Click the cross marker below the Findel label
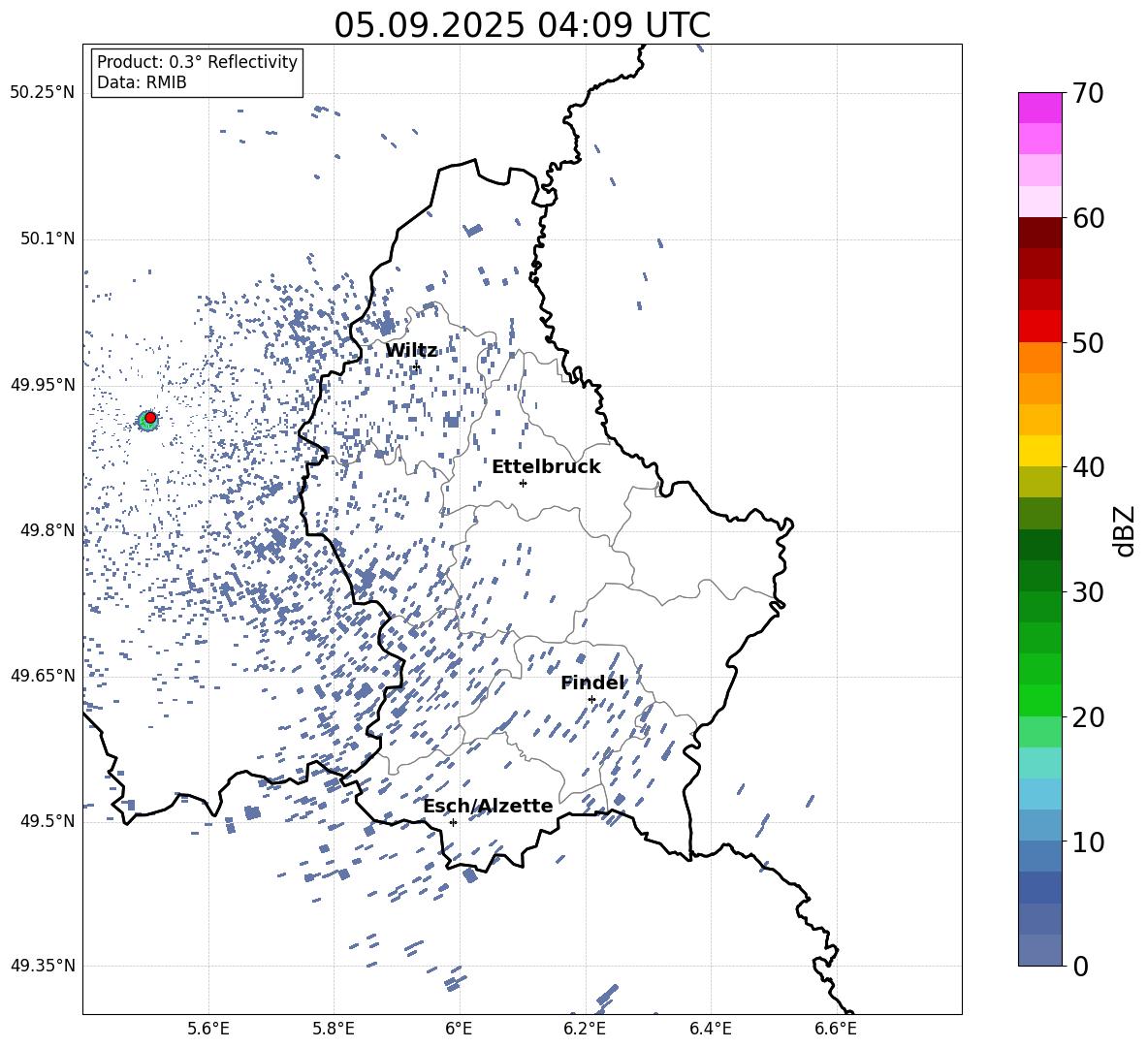 (591, 700)
